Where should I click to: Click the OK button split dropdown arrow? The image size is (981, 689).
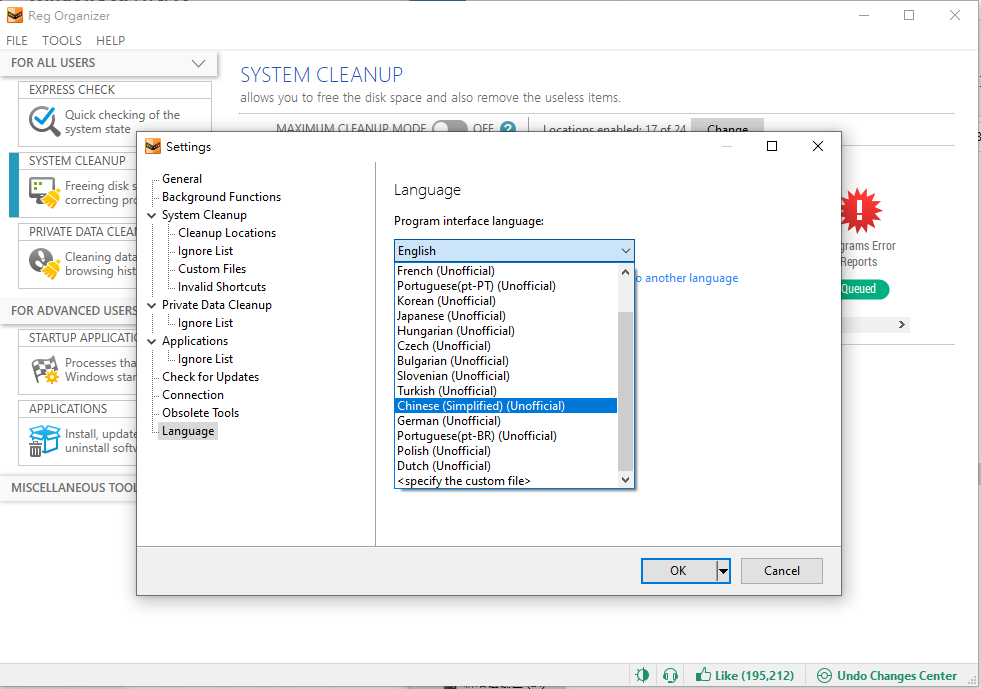click(724, 571)
